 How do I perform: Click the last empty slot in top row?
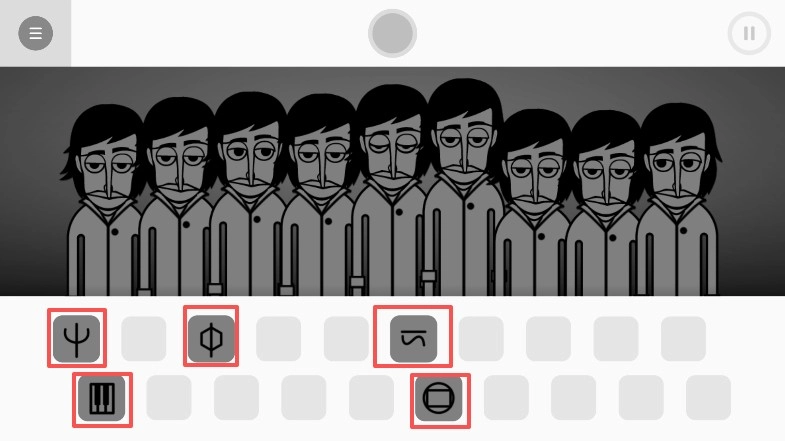pyautogui.click(x=683, y=338)
